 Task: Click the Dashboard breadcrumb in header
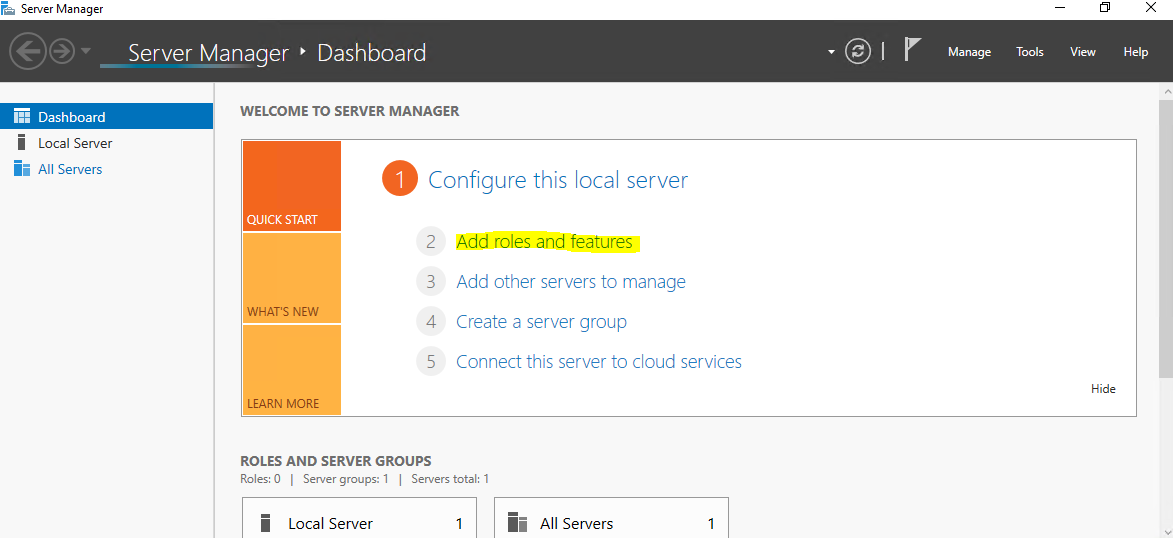[x=372, y=53]
